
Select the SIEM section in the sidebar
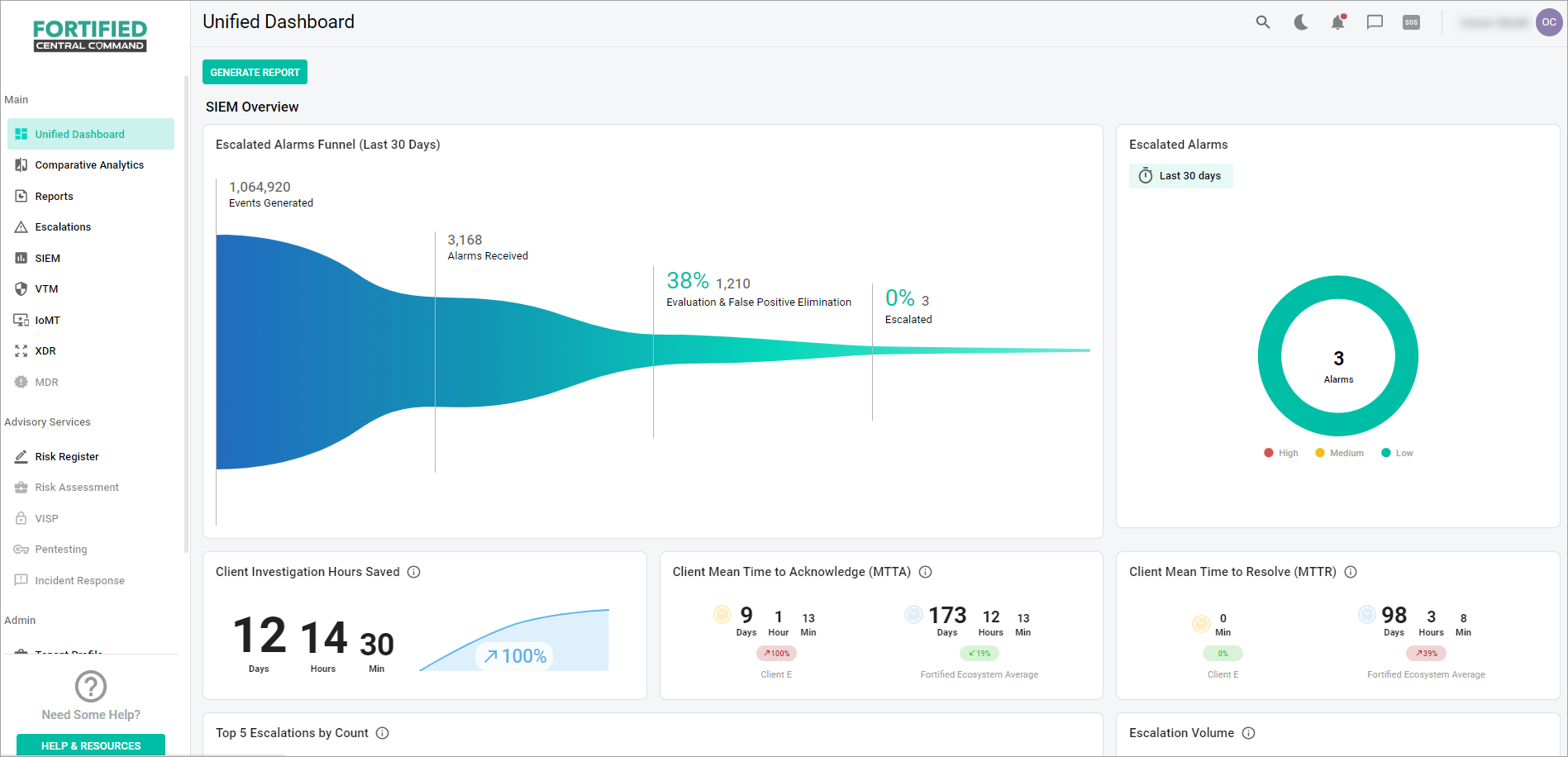pos(47,258)
